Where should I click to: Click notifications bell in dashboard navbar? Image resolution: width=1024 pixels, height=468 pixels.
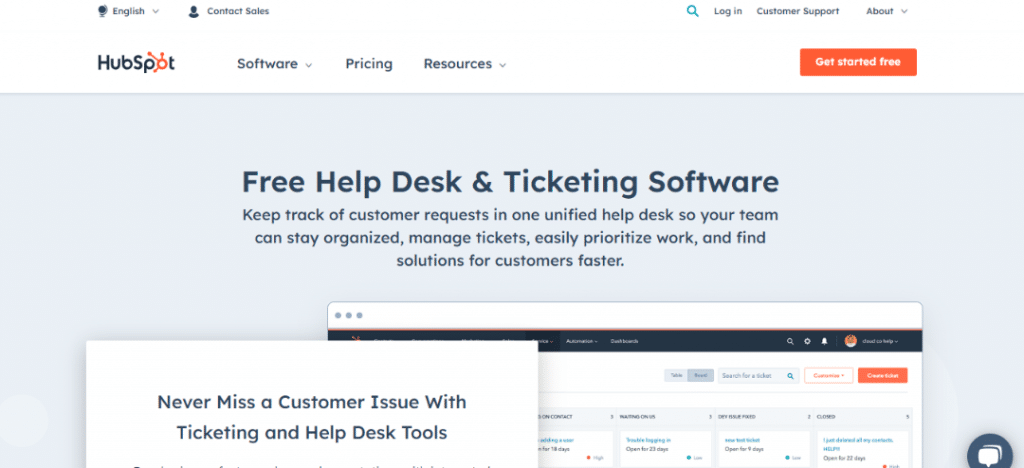824,341
